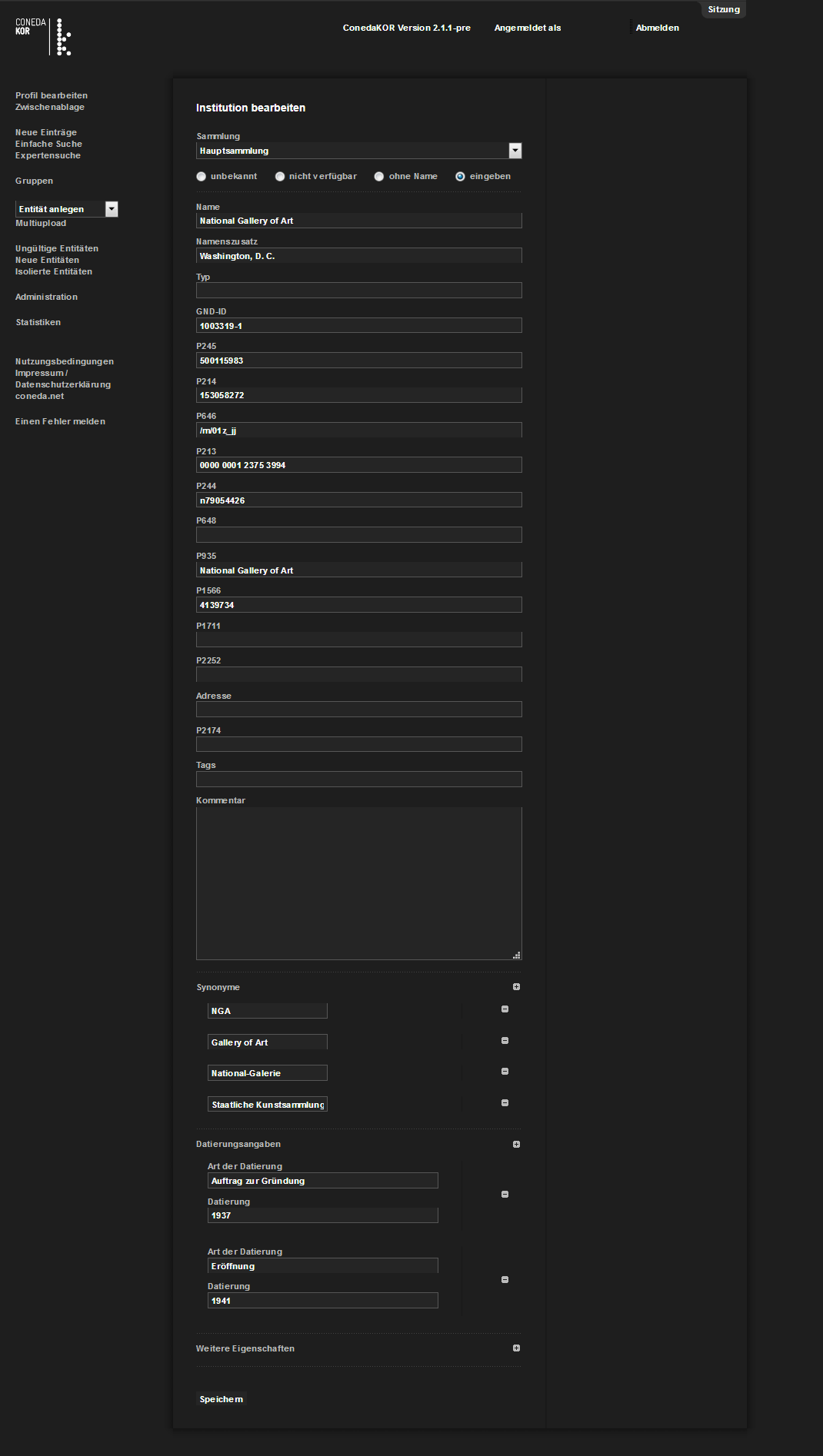Add a new synonym with plus icon

516,987
